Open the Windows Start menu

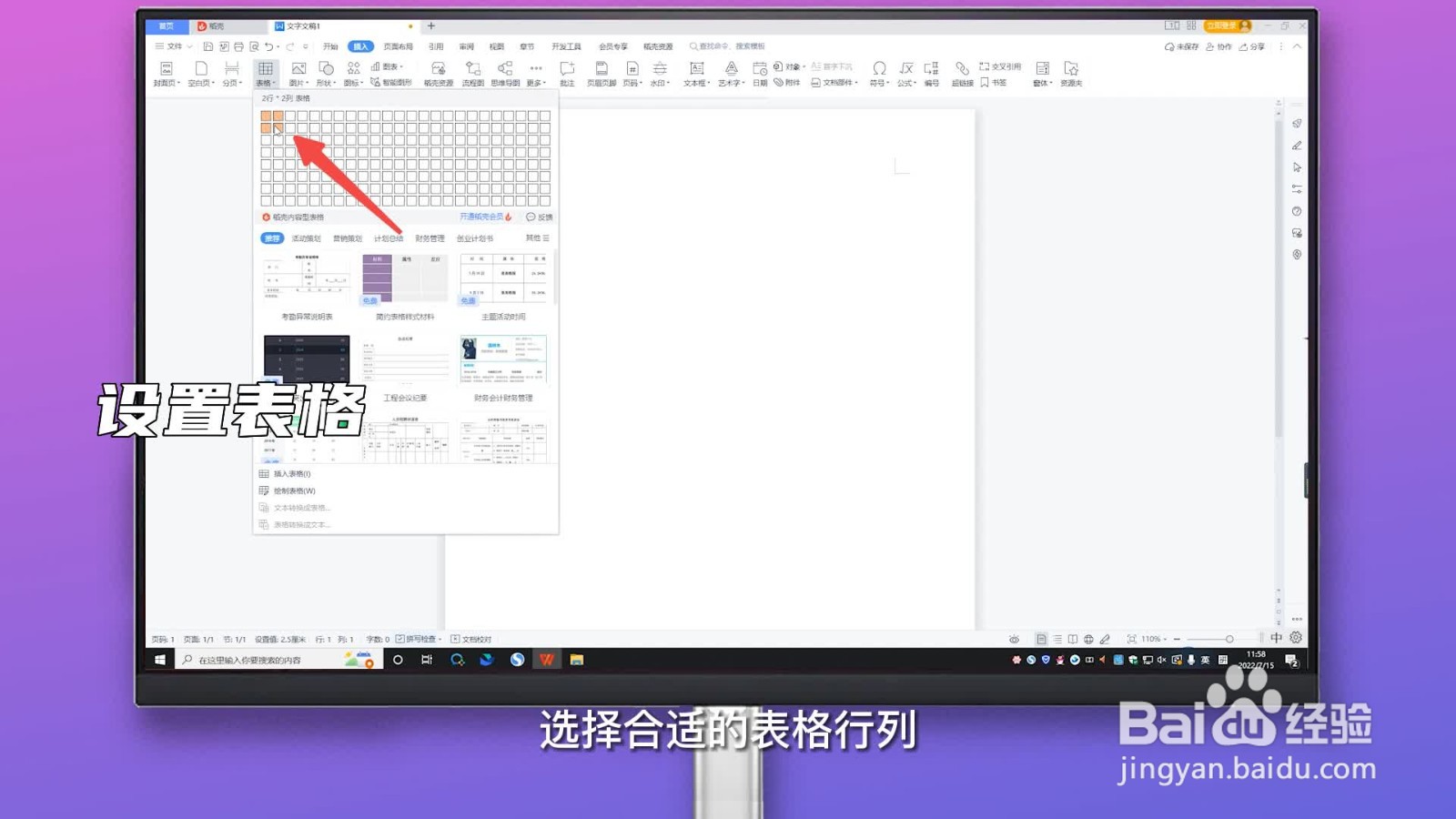click(x=160, y=660)
